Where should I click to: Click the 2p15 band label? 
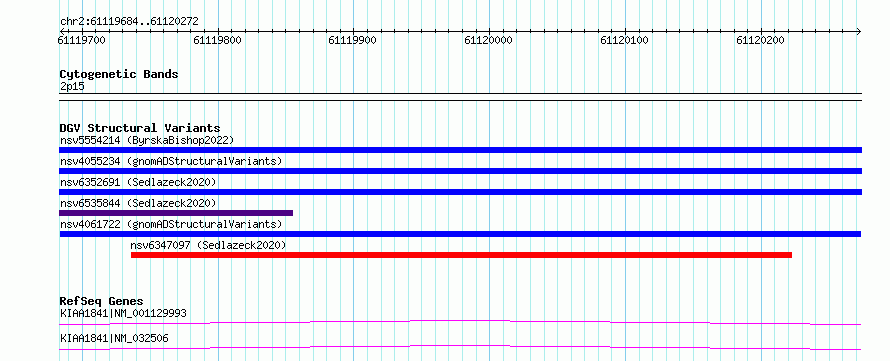(72, 87)
